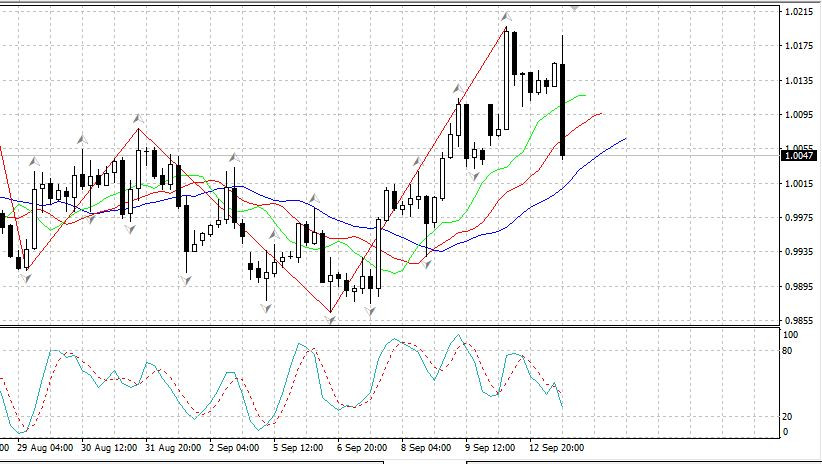Select the 12 Sep 20:00 time label
The height and width of the screenshot is (464, 822).
tap(556, 447)
